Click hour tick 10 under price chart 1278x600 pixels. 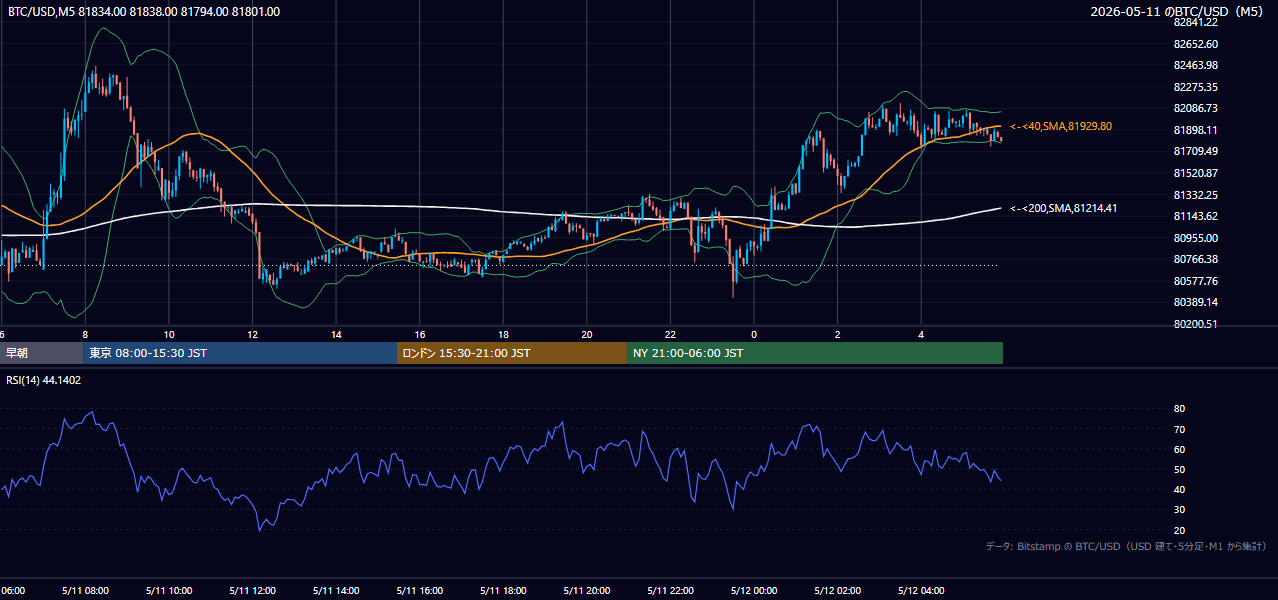coord(169,335)
